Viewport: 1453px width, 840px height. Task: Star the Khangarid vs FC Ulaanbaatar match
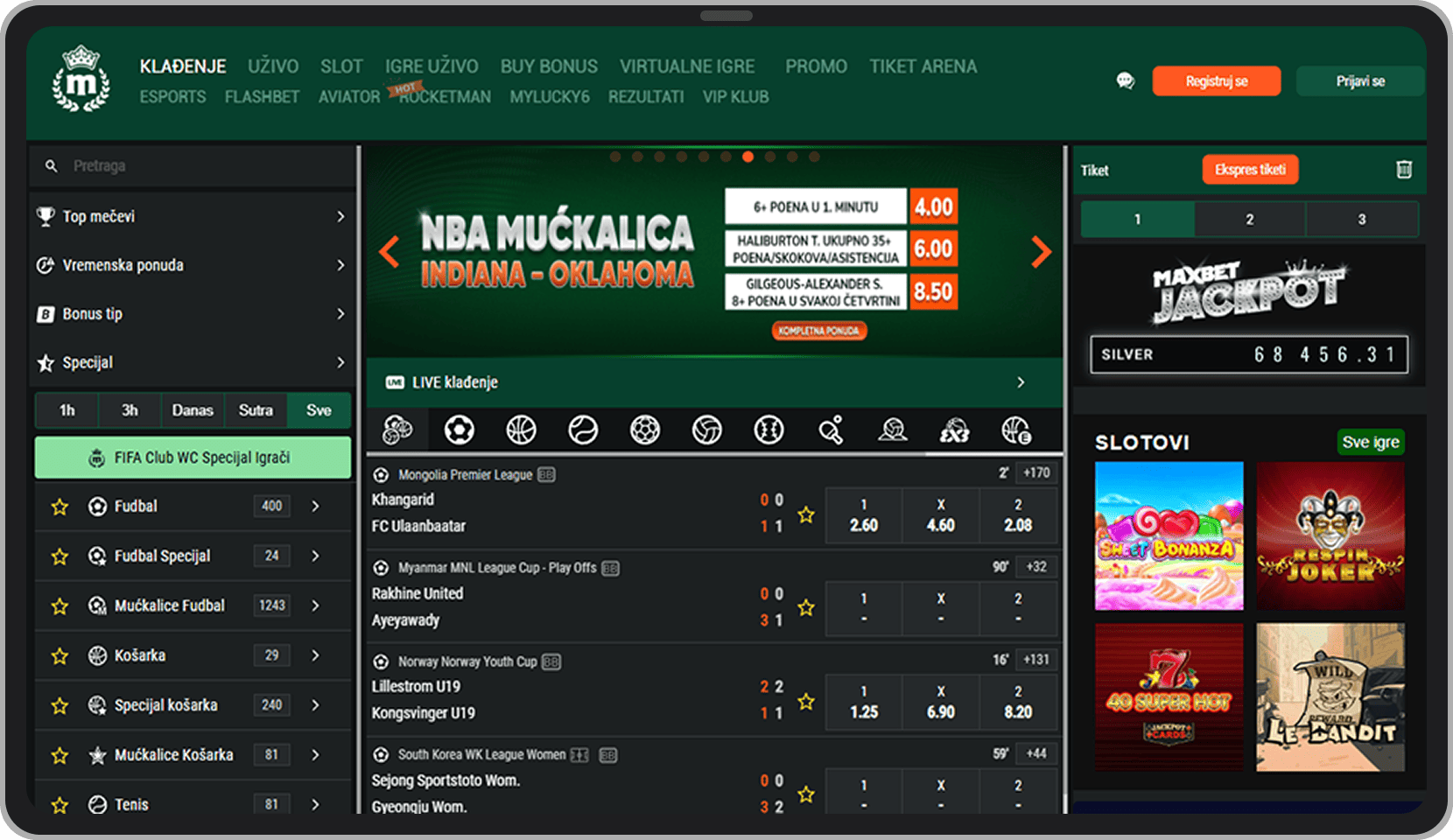806,514
